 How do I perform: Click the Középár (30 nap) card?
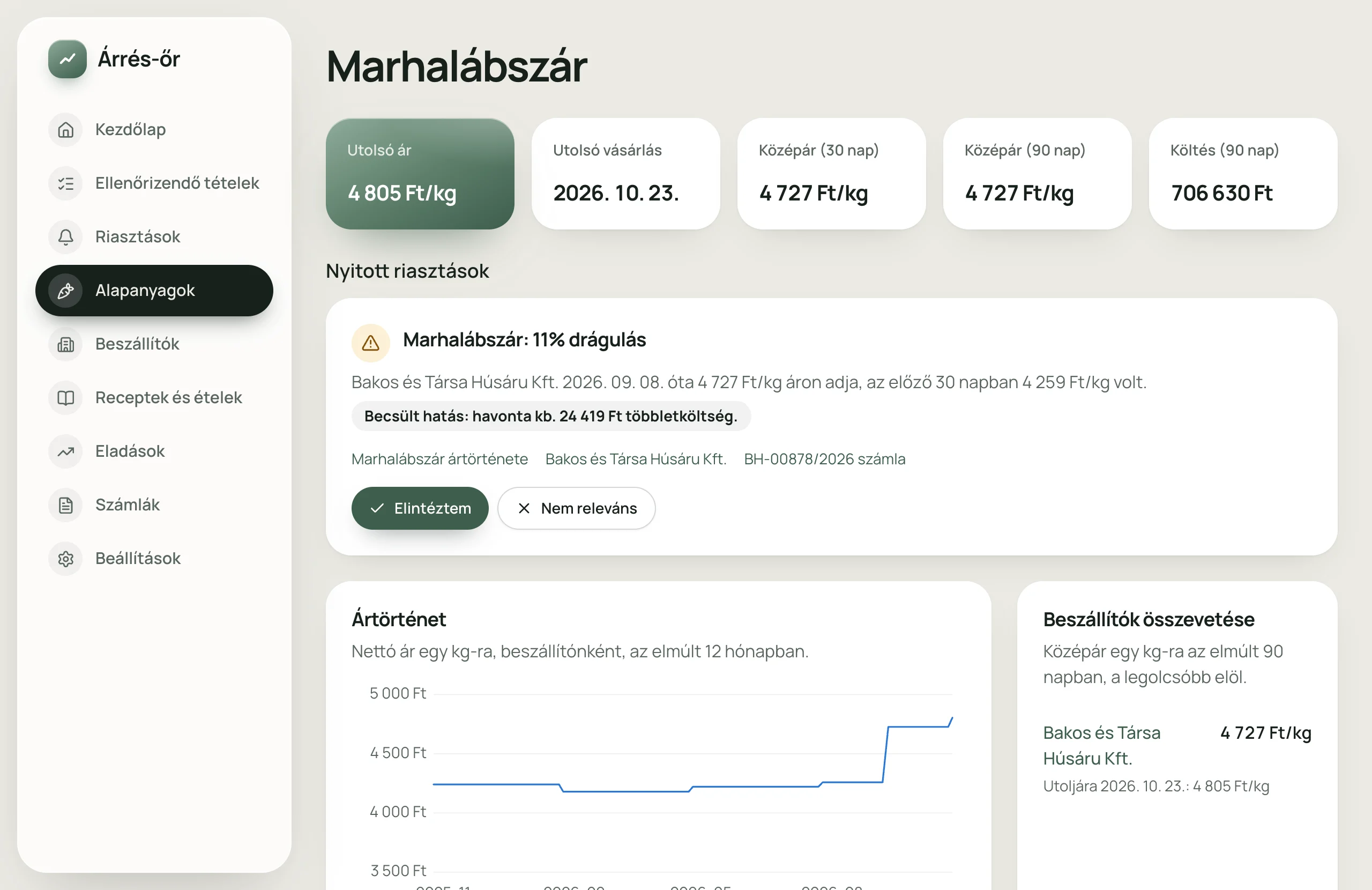click(831, 174)
